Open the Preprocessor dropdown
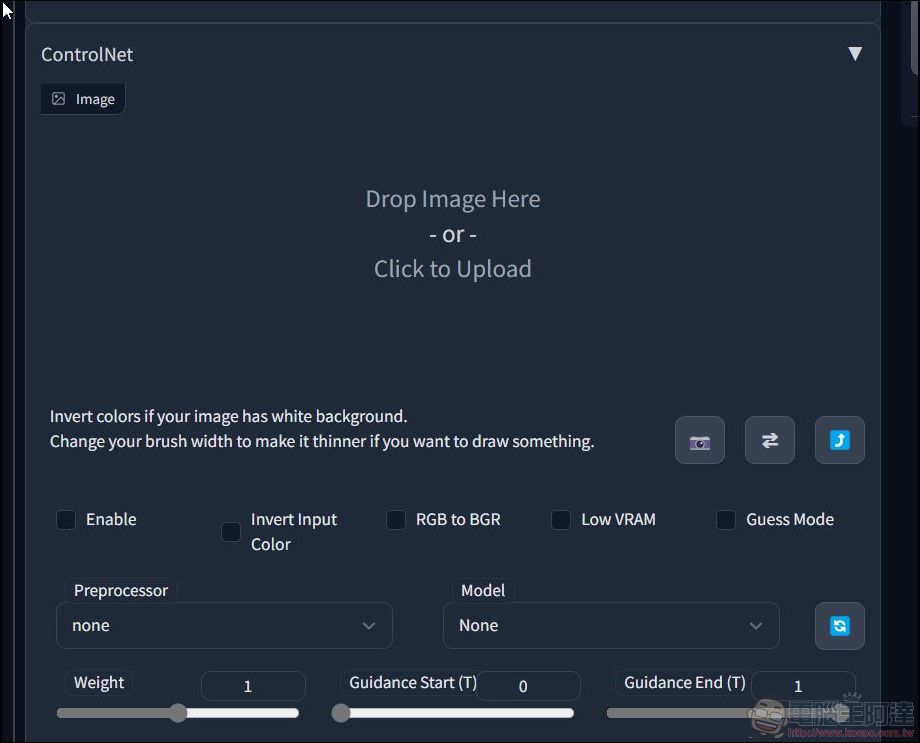The height and width of the screenshot is (743, 920). point(224,626)
